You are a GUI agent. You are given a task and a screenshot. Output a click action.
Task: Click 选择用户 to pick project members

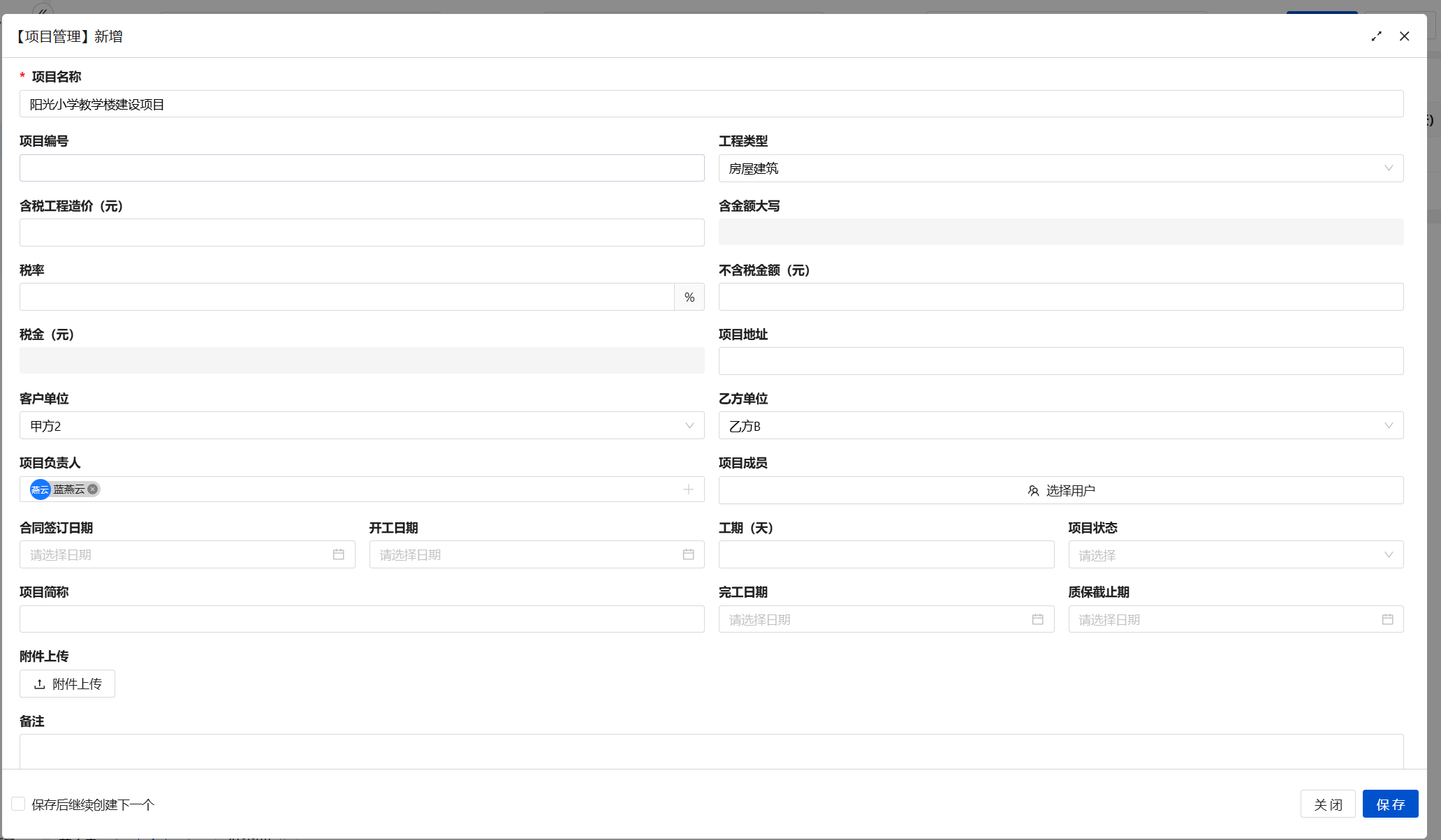[1060, 491]
